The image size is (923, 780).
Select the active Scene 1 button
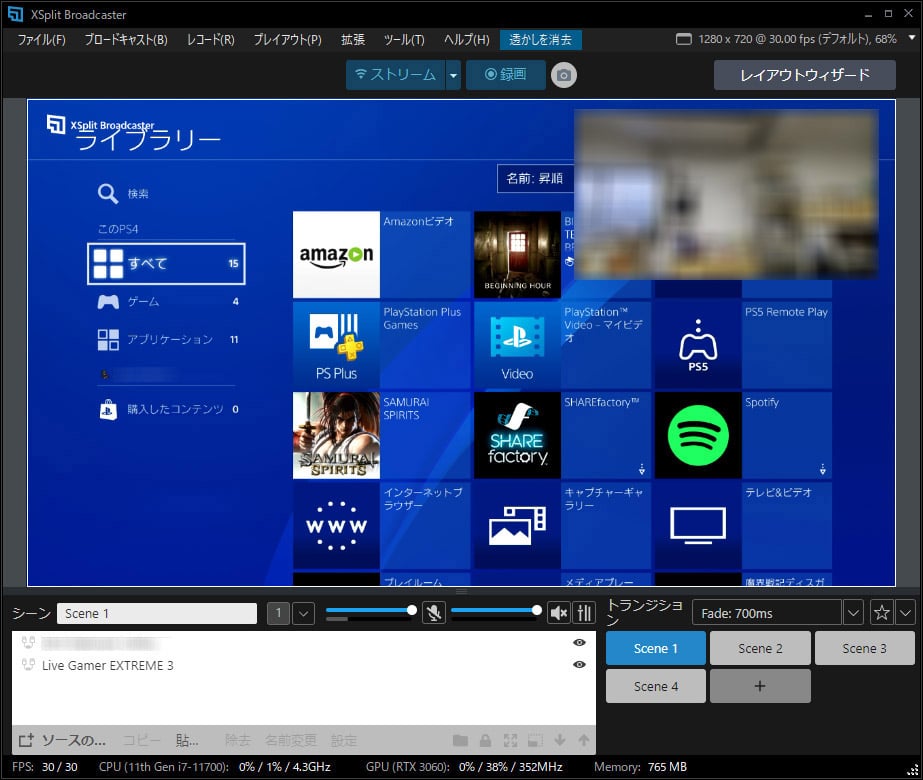[656, 648]
